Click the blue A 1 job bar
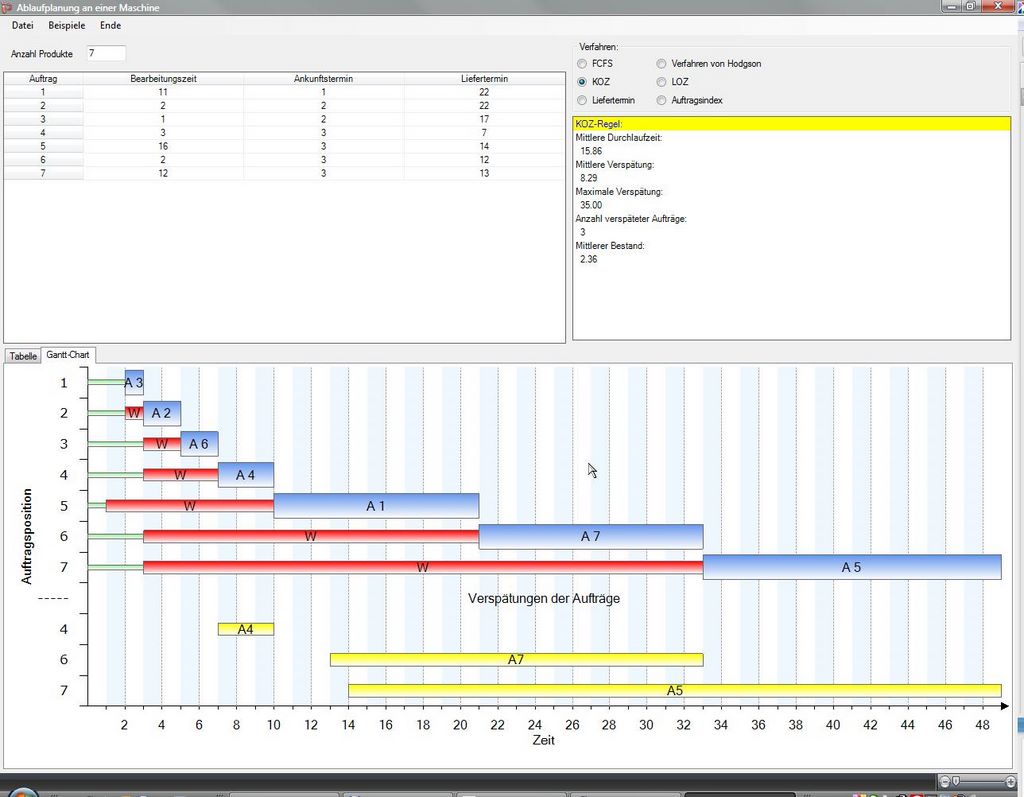The image size is (1024, 797). (376, 506)
